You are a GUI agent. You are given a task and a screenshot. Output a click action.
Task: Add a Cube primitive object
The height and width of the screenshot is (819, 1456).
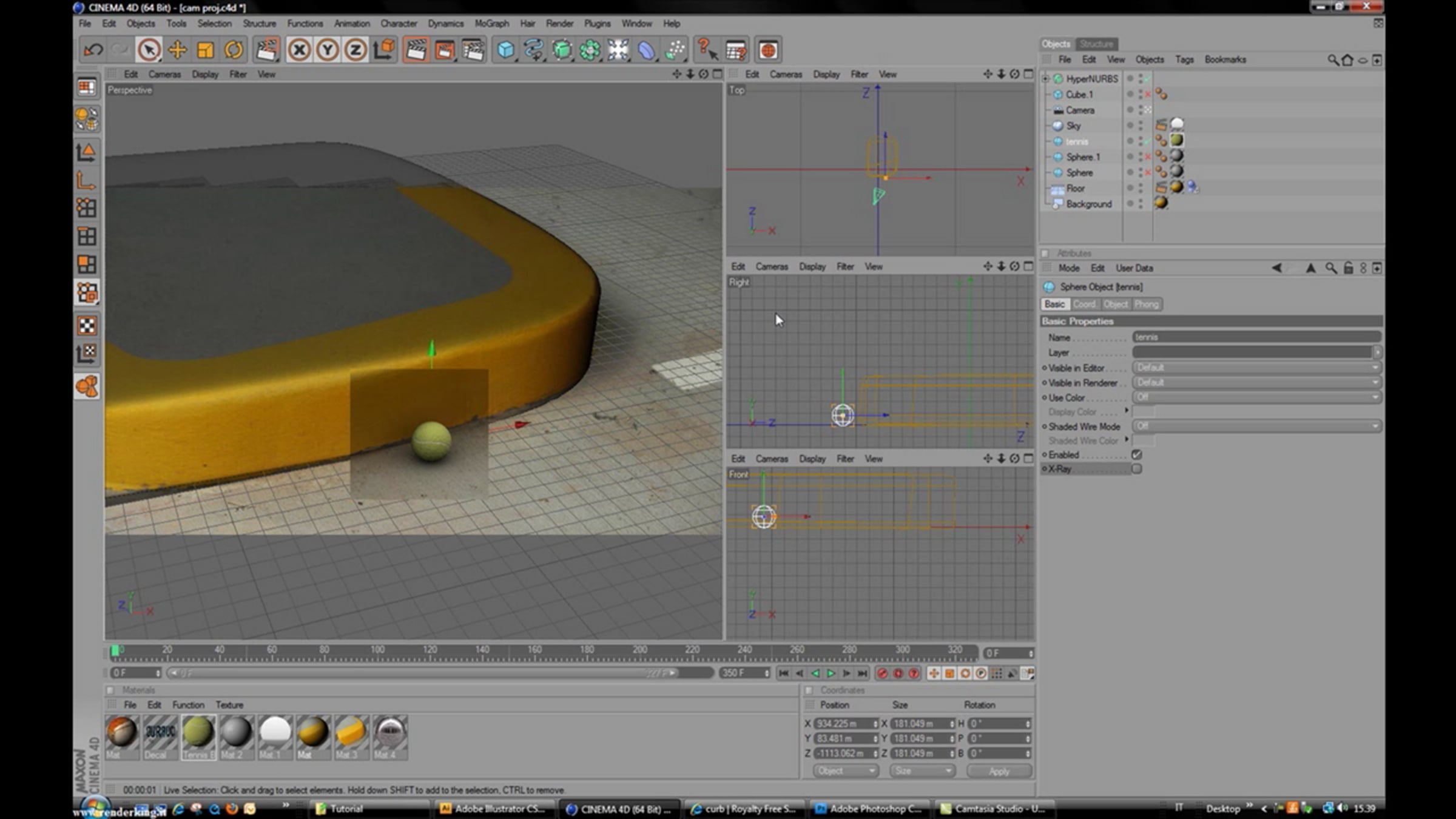click(x=505, y=50)
